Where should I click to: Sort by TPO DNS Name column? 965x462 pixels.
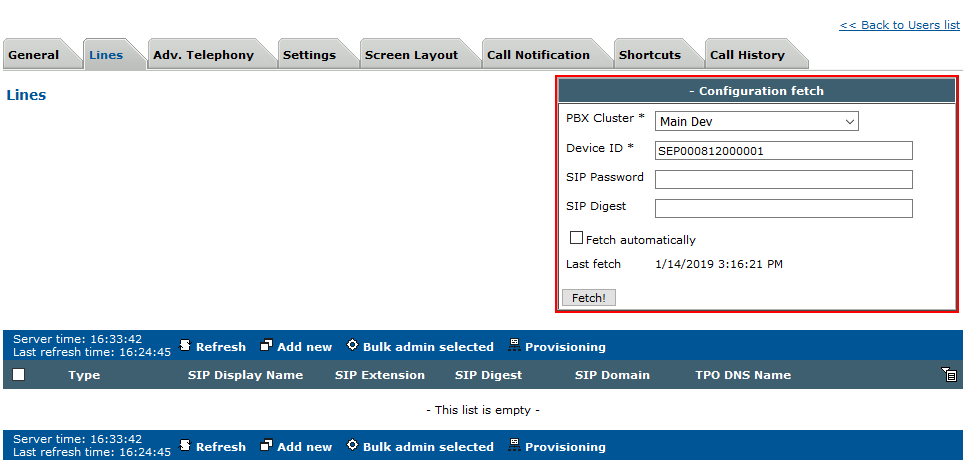click(x=743, y=375)
